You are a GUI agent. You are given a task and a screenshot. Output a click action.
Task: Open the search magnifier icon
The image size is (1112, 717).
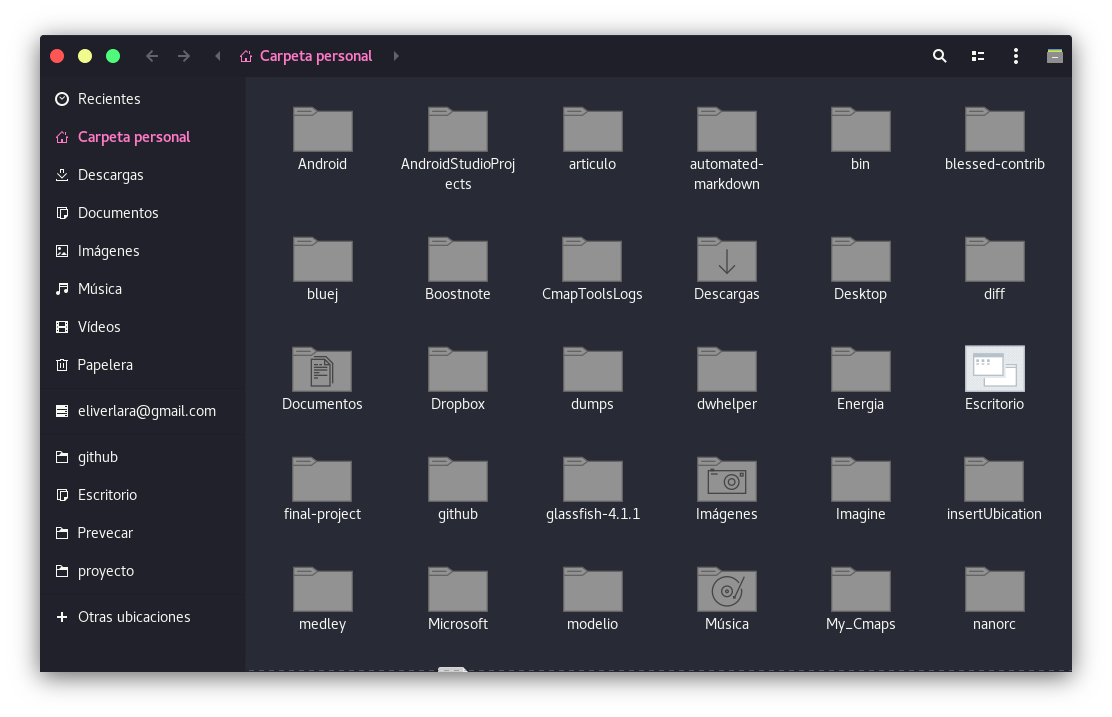point(939,56)
